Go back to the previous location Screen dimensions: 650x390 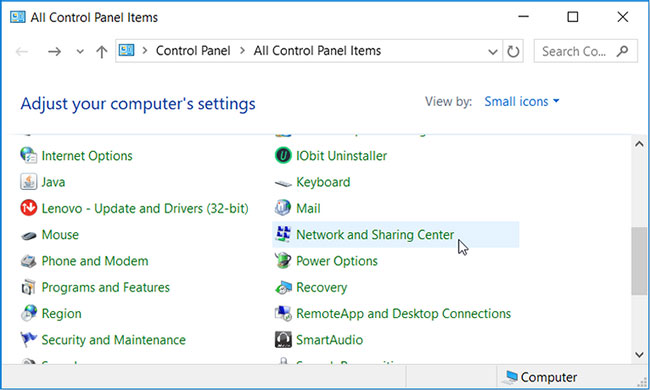click(22, 51)
